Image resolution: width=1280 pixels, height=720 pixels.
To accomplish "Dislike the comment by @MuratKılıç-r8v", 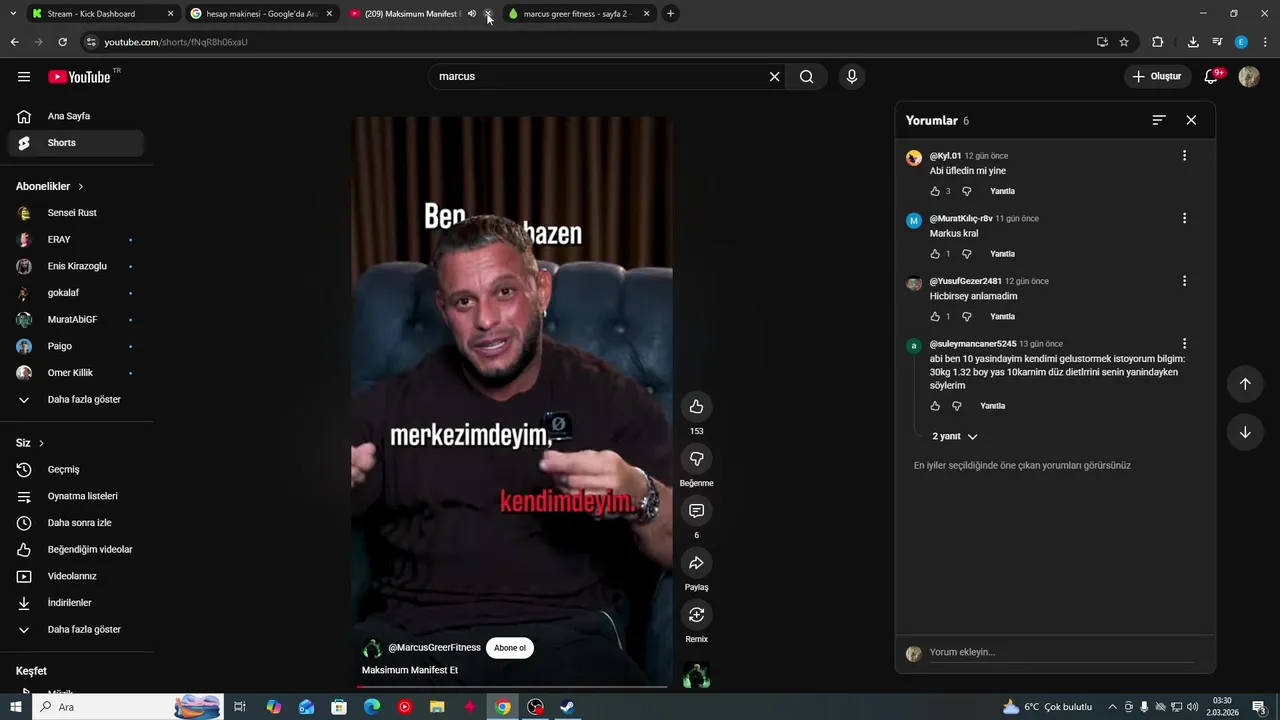I will (x=966, y=254).
